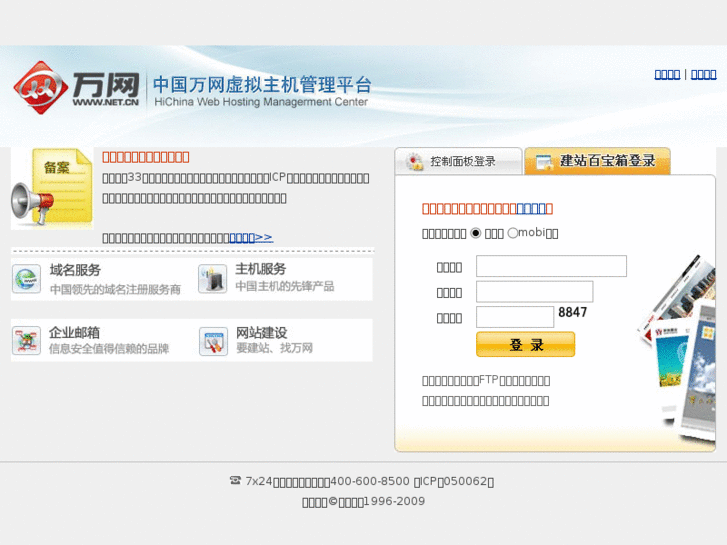Open the 域名服务 globe icon
The width and height of the screenshot is (727, 545).
point(26,279)
